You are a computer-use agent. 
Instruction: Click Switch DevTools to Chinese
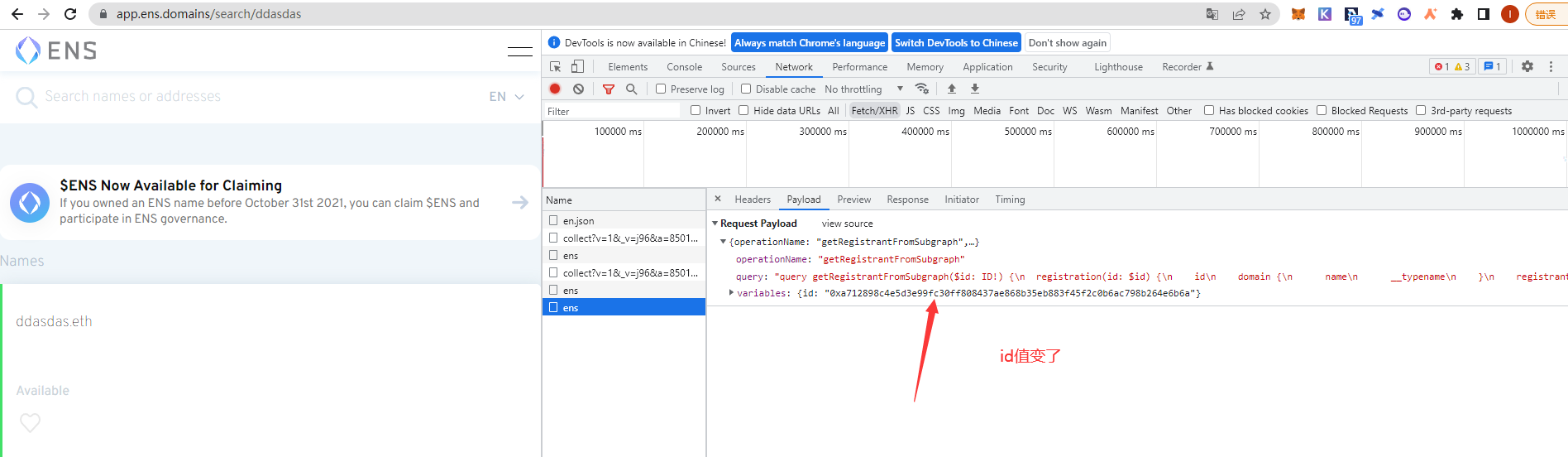coord(956,43)
